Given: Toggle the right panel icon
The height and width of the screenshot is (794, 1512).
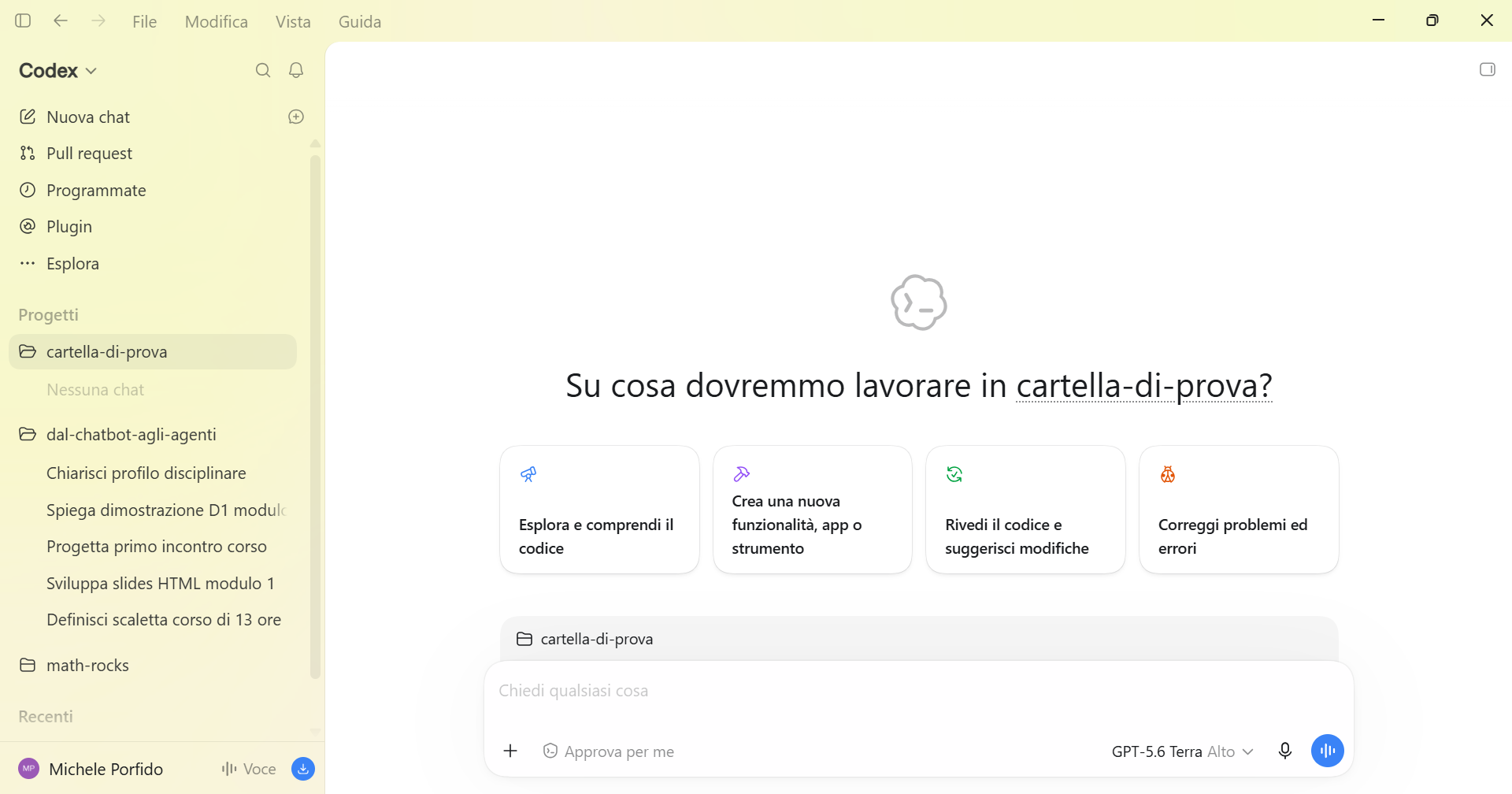Looking at the screenshot, I should (x=1487, y=69).
